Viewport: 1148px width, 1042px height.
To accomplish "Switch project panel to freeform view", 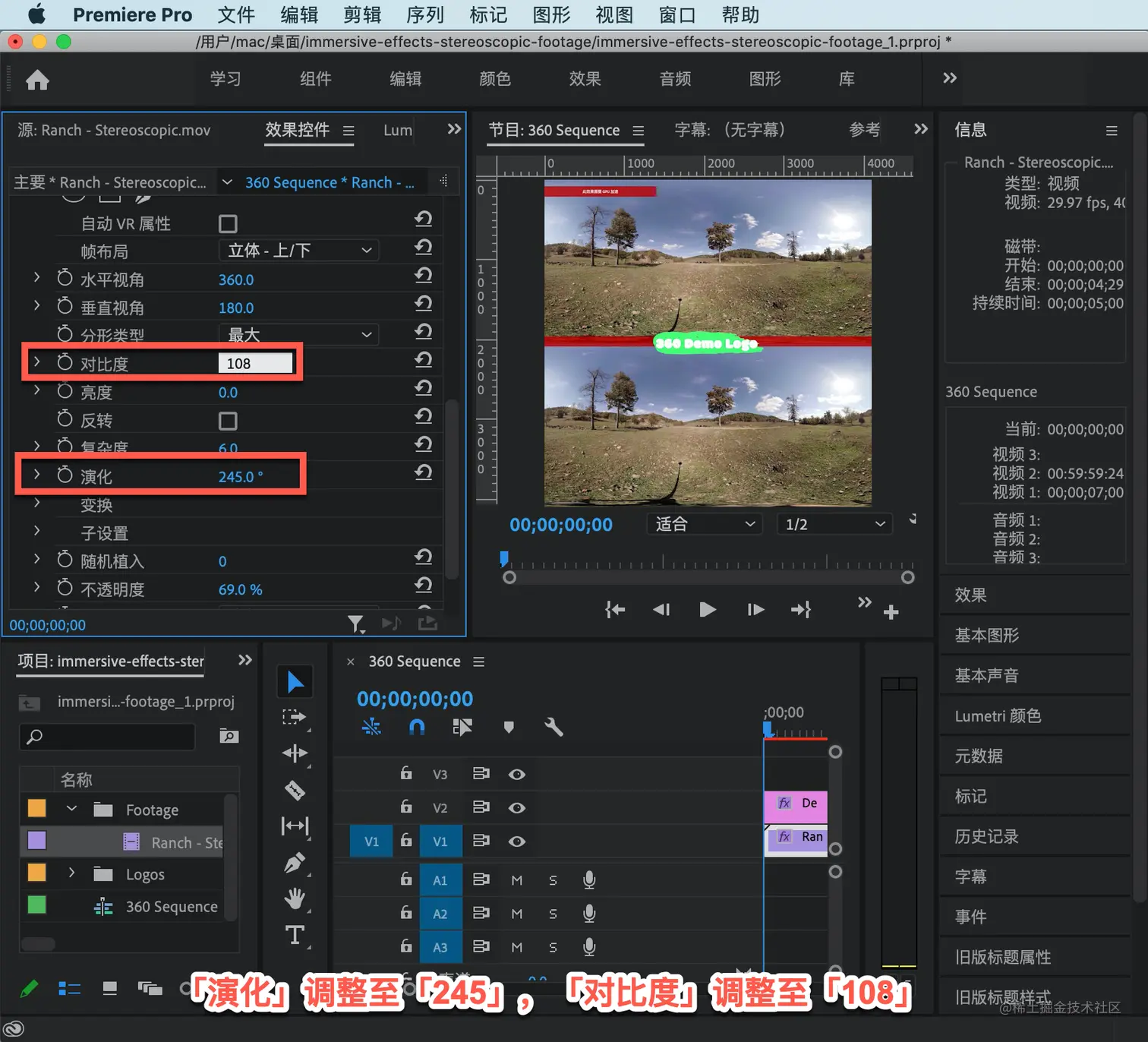I will click(x=150, y=988).
